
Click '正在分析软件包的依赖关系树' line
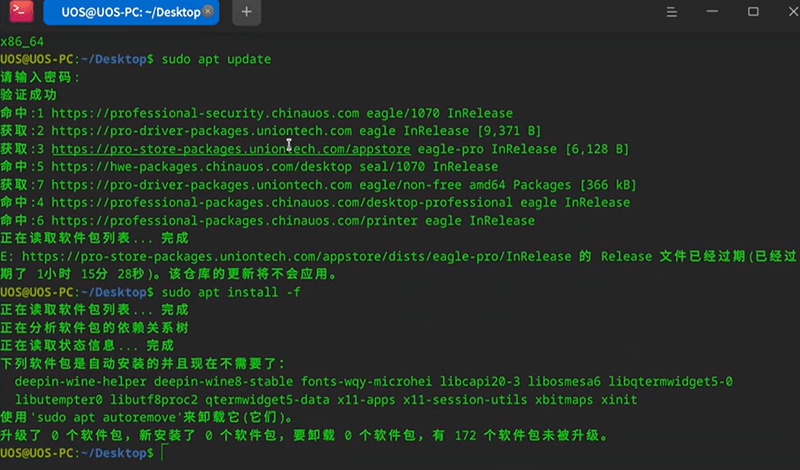(x=94, y=328)
